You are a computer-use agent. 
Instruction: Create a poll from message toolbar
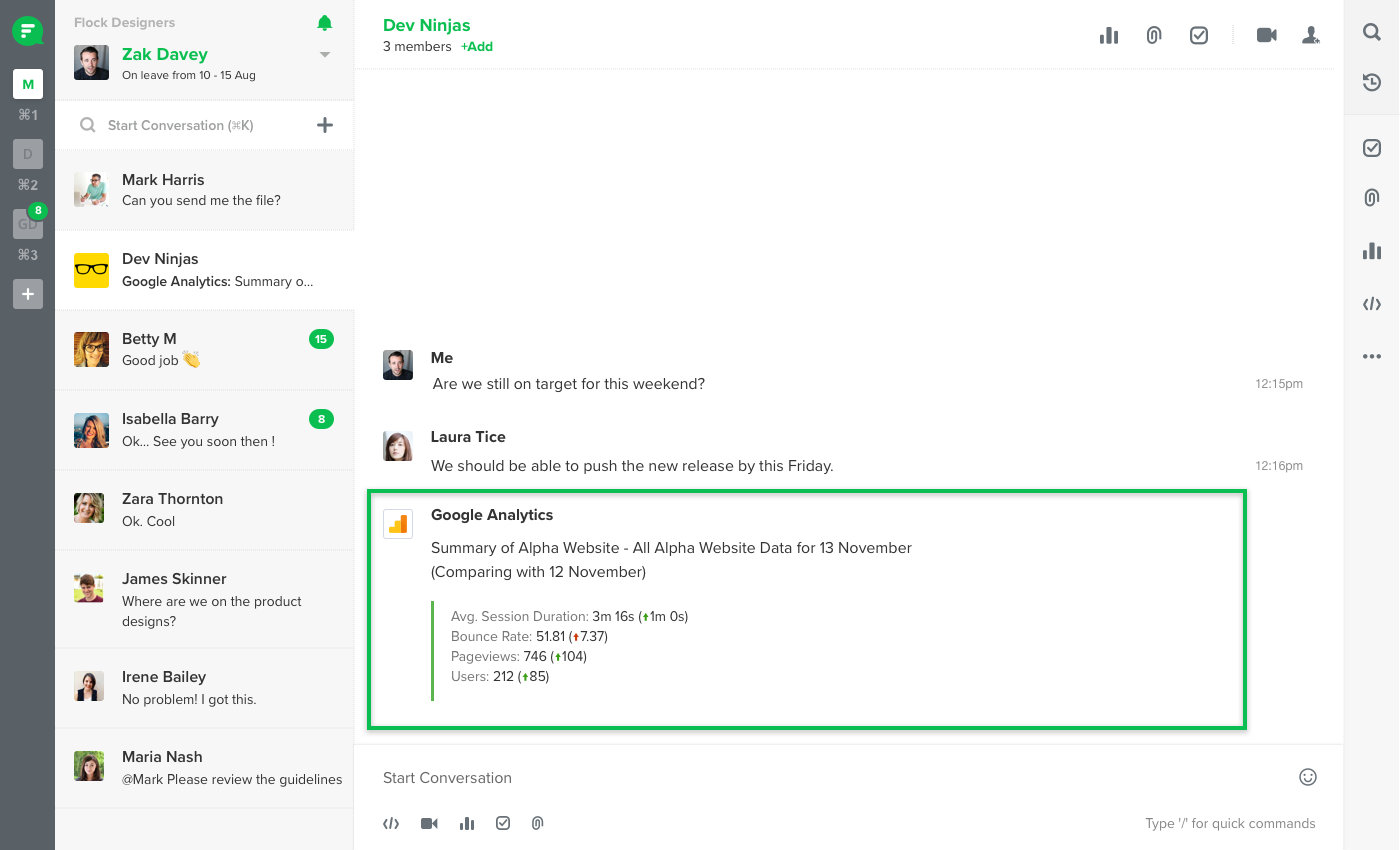[x=467, y=824]
